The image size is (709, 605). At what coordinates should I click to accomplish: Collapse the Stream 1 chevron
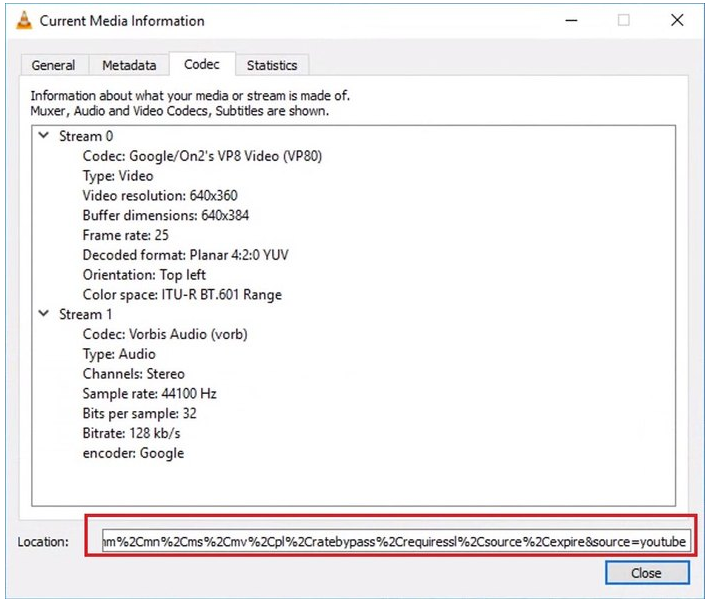pos(44,313)
